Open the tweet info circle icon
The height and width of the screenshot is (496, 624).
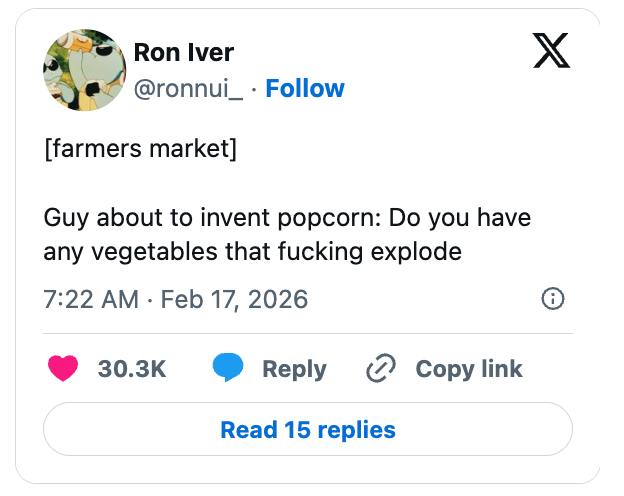point(553,298)
